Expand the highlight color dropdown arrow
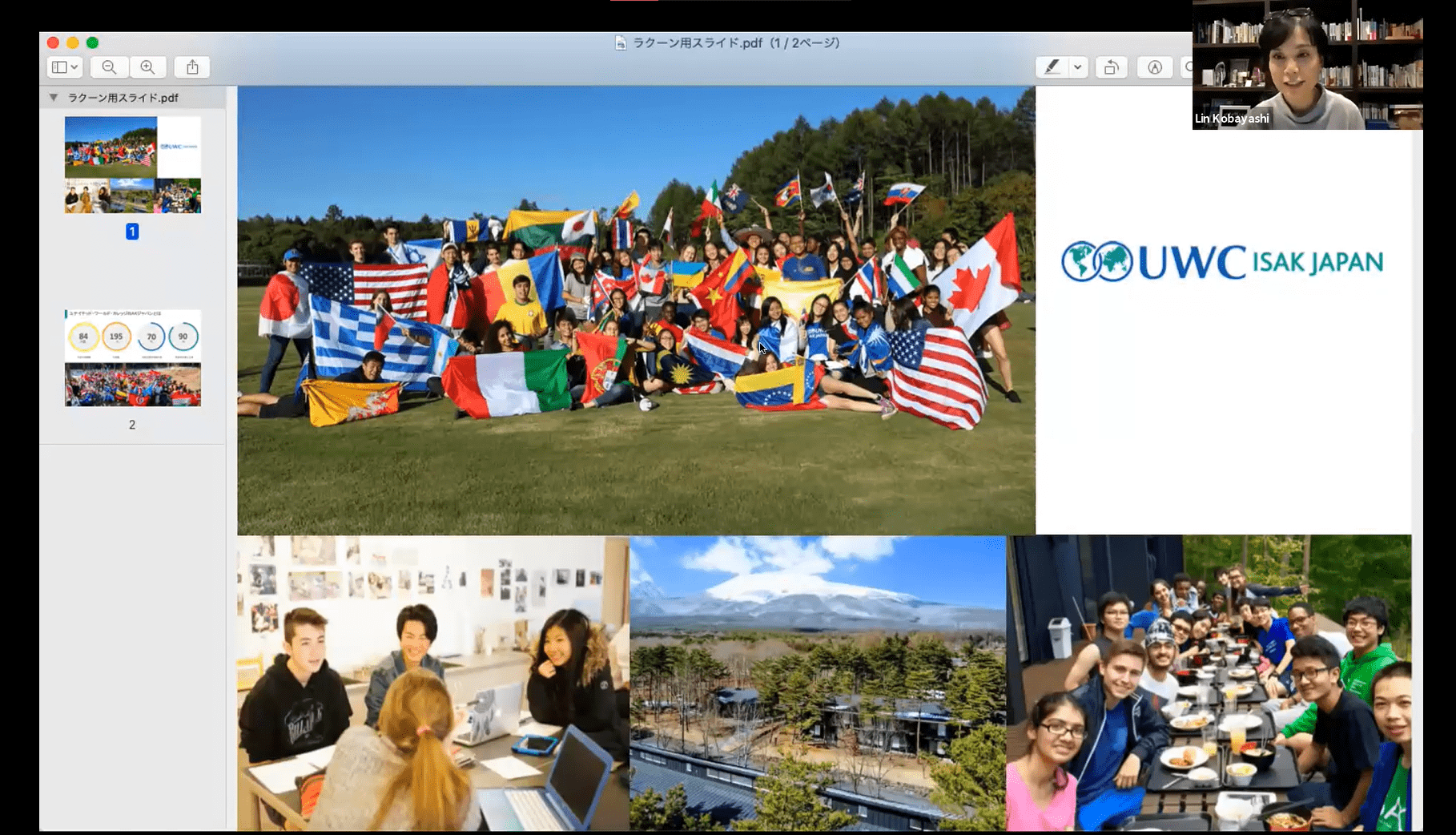Viewport: 1456px width, 835px height. point(1078,67)
